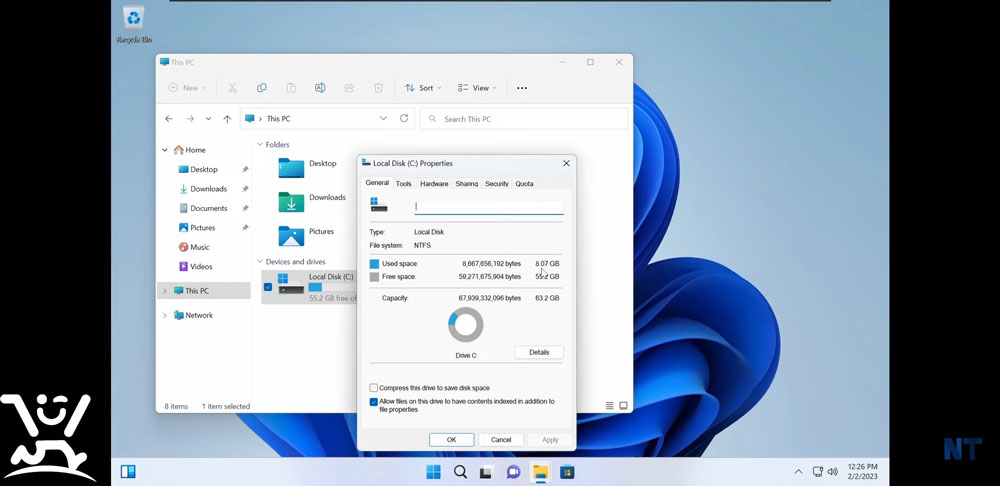Viewport: 1000px width, 486px height.
Task: Expand the This PC tree node
Action: [x=165, y=291]
